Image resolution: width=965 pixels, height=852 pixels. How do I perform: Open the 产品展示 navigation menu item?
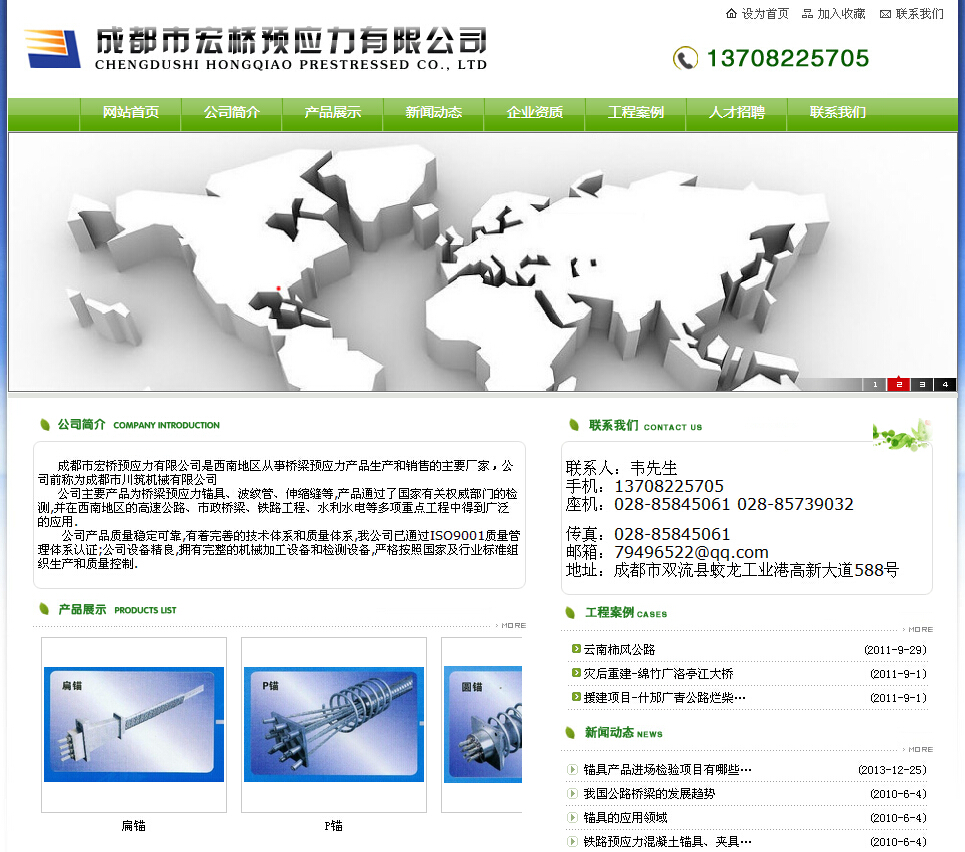point(333,112)
